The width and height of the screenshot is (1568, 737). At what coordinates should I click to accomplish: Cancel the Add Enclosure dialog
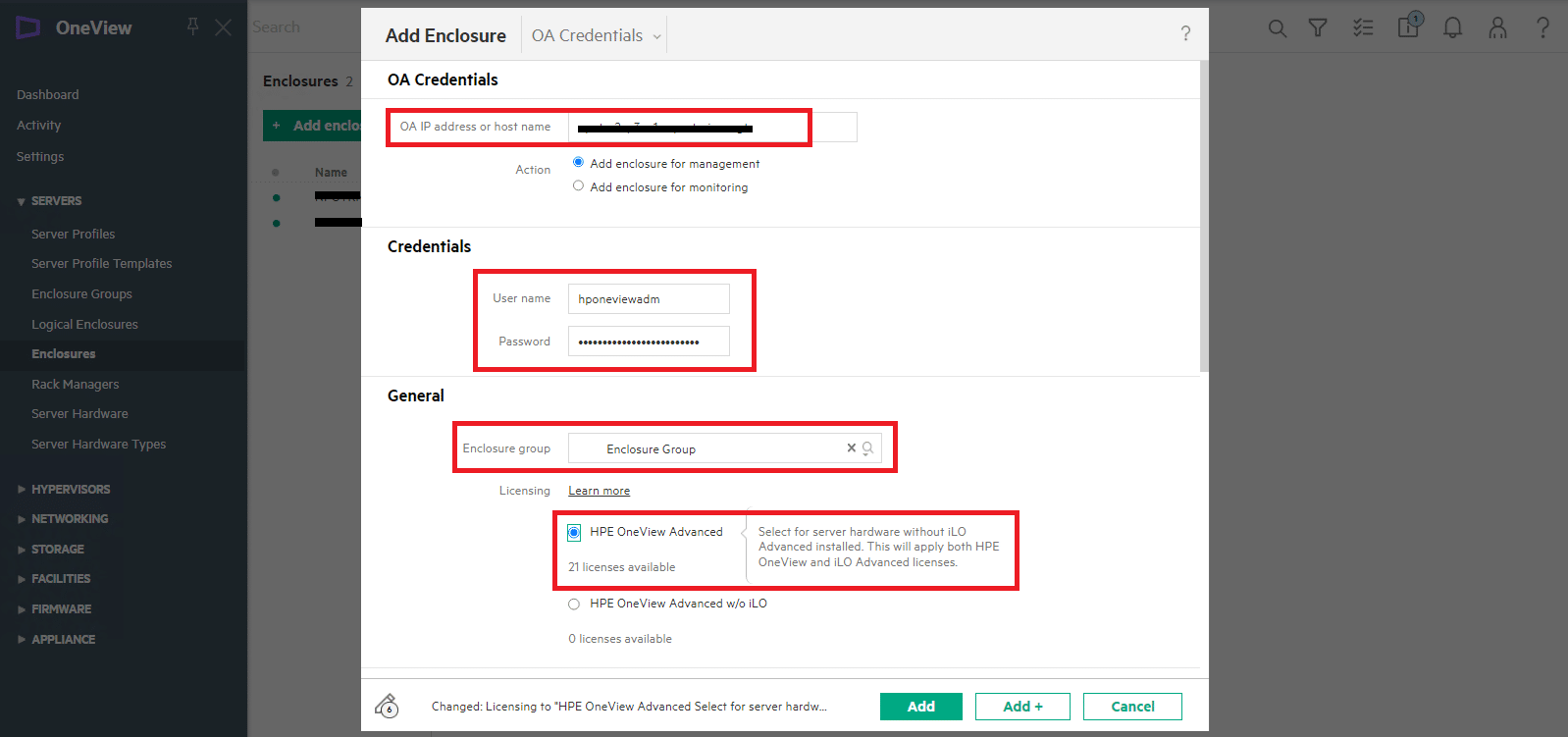click(1132, 707)
